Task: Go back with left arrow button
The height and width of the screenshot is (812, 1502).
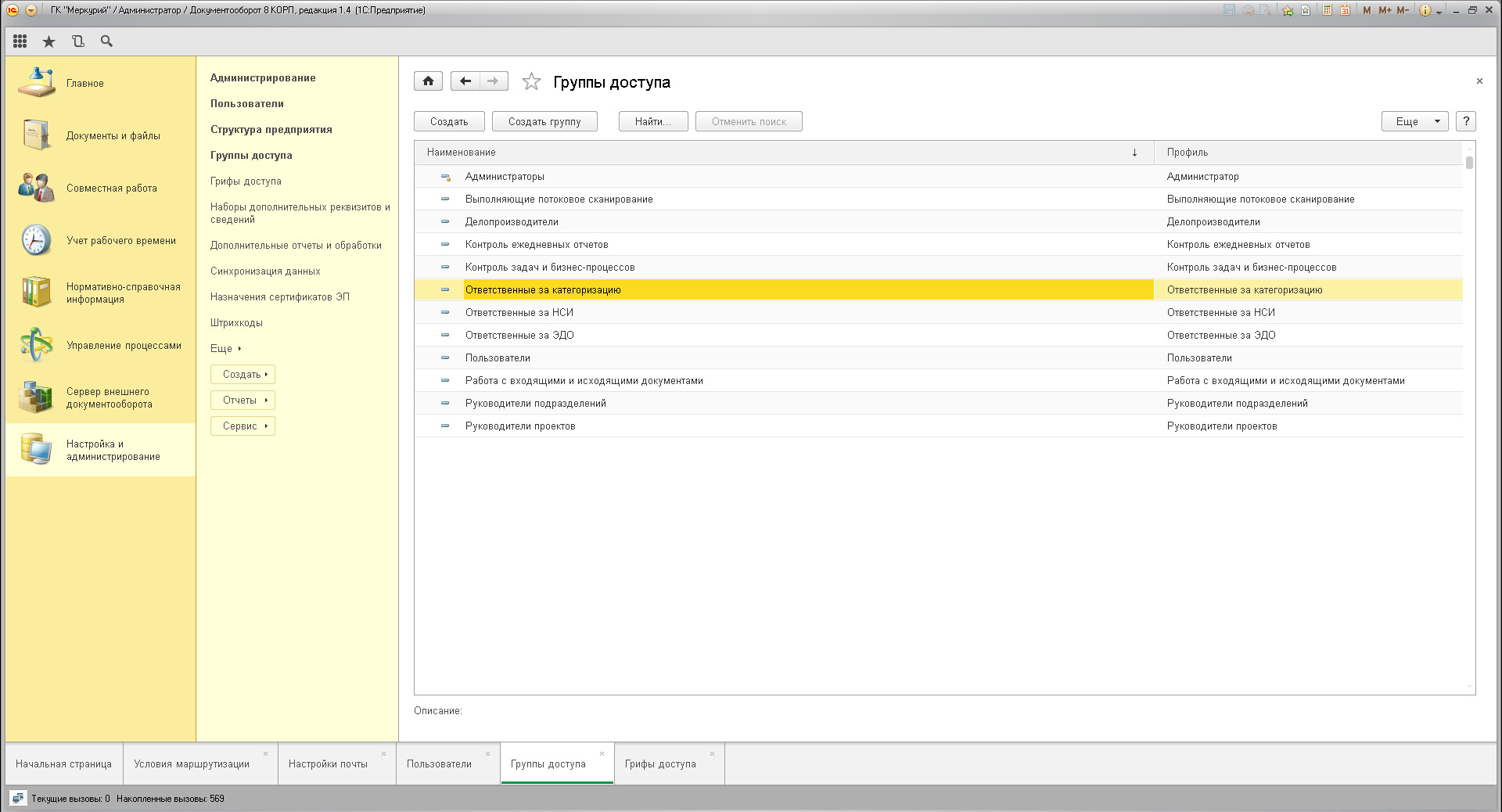Action: [x=465, y=81]
